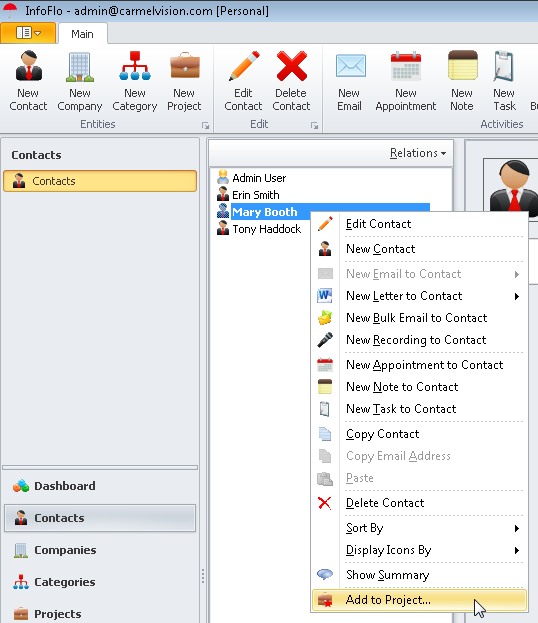Viewport: 538px width, 623px height.
Task: Open the Dashboard navigation section
Action: (100, 486)
